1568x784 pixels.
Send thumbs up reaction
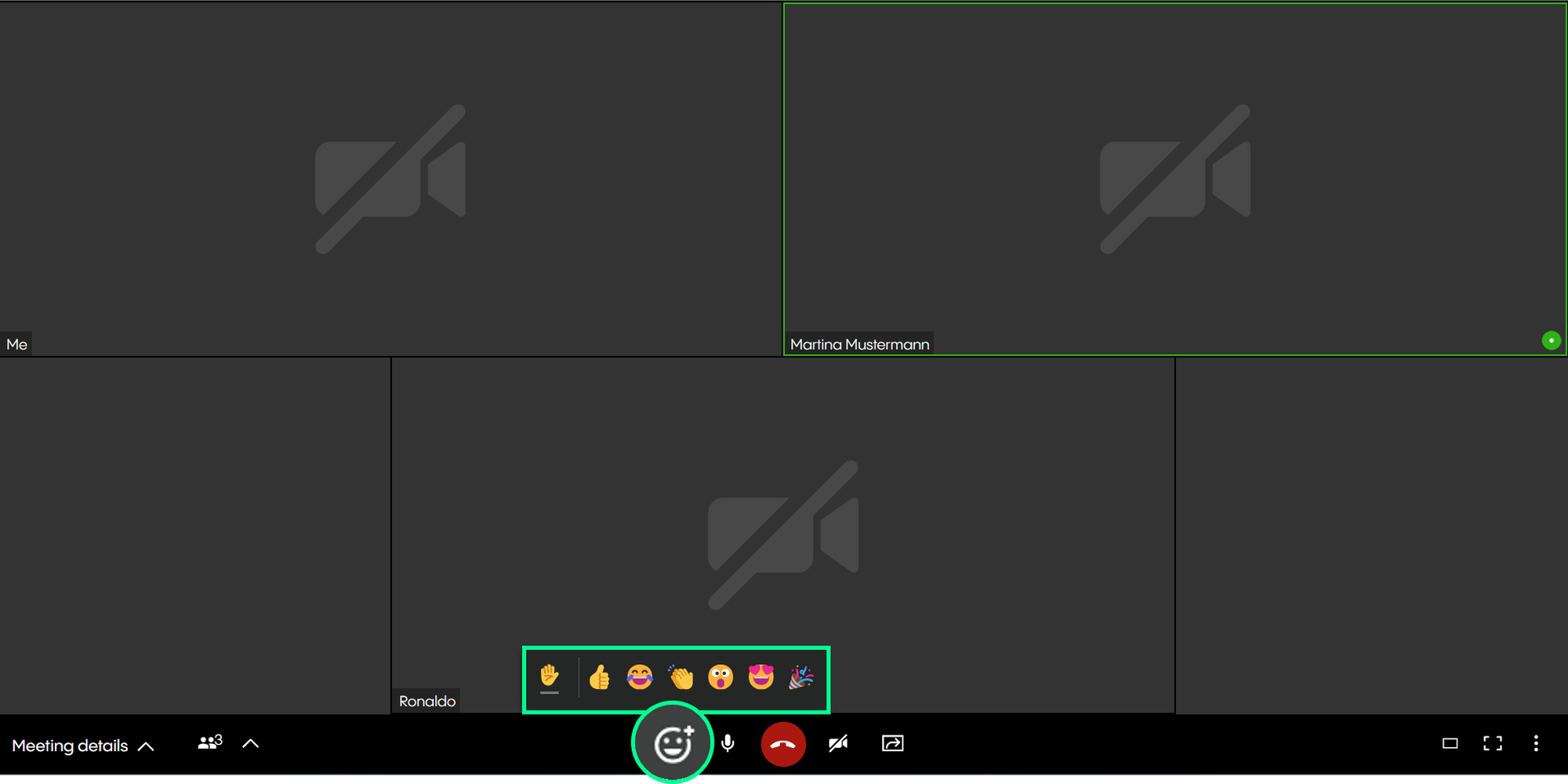coord(600,677)
